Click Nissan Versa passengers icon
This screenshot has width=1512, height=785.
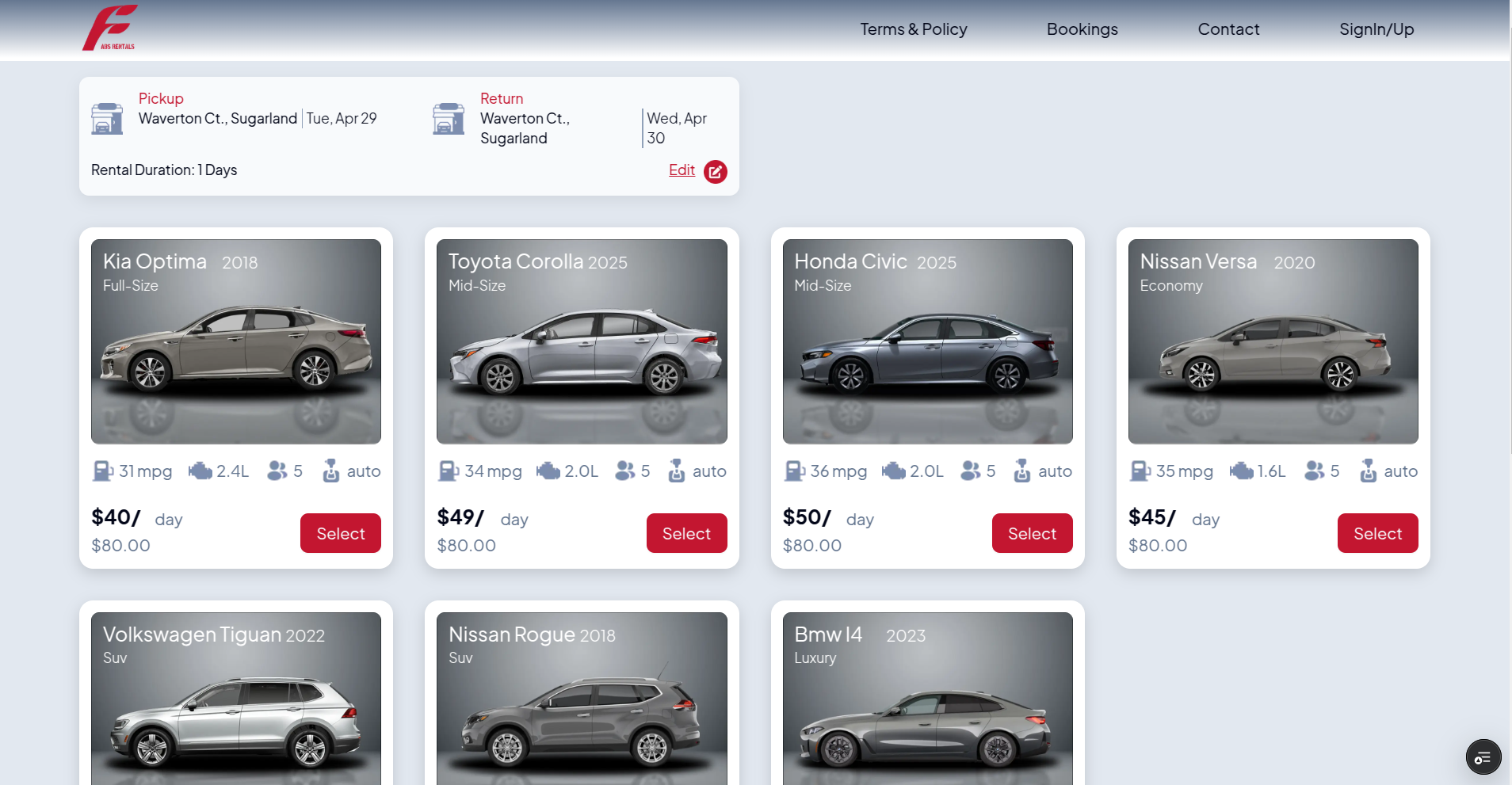[x=1315, y=471]
